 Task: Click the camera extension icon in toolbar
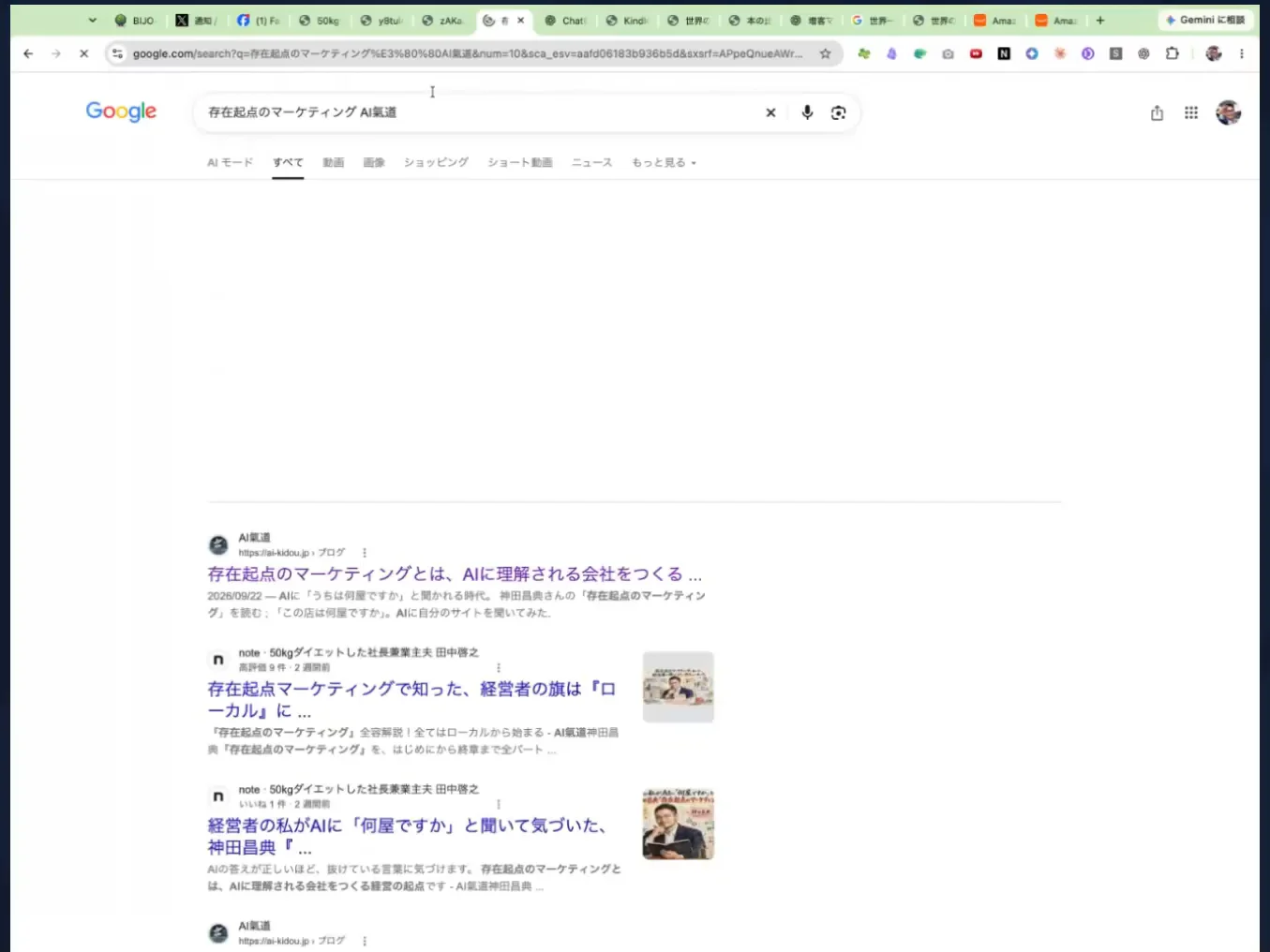948,54
